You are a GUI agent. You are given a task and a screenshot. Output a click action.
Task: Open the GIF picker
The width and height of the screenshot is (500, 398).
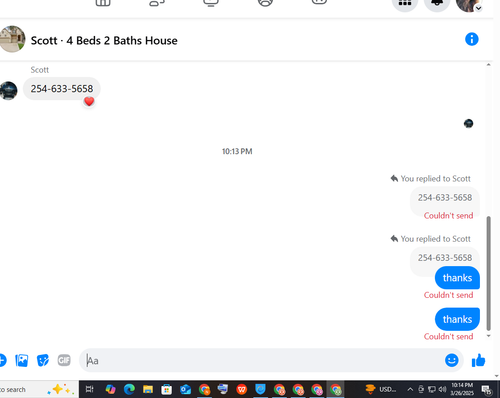(x=64, y=360)
